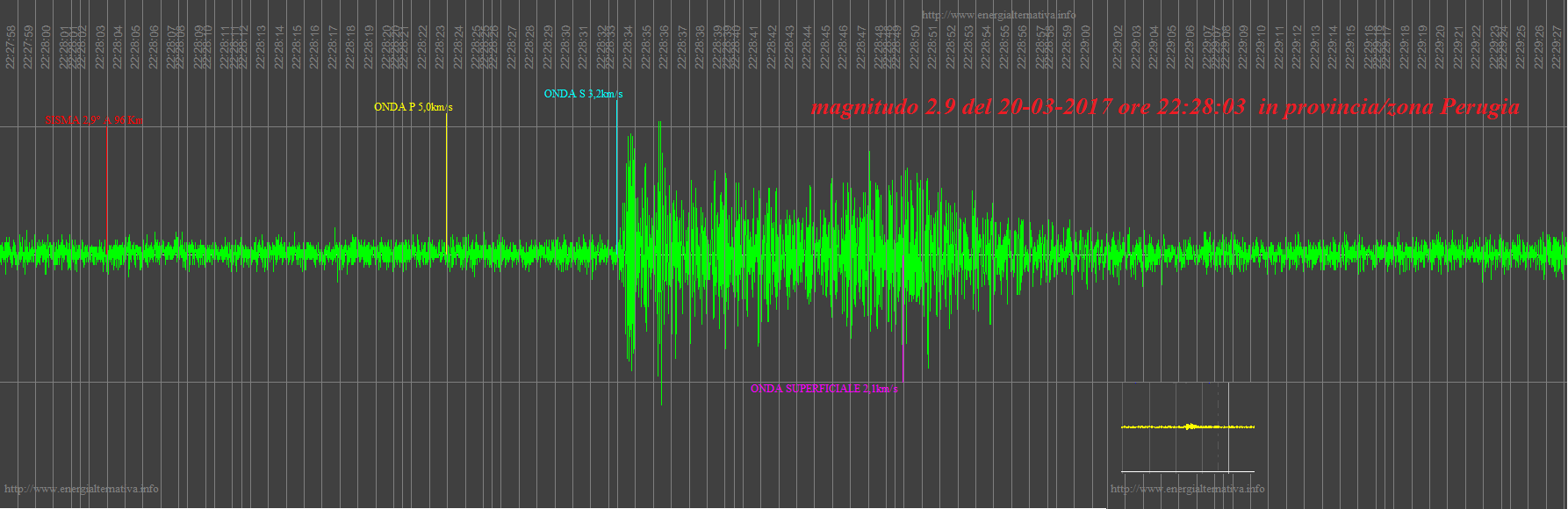Viewport: 1568px width, 509px height.
Task: Open the bottom-left energialternativa.info link
Action: (82, 489)
